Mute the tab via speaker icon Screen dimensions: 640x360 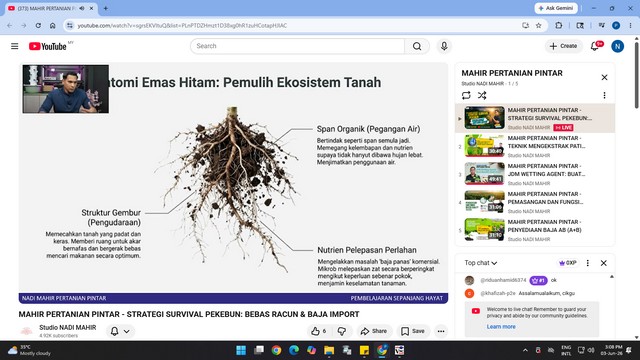pyautogui.click(x=82, y=8)
